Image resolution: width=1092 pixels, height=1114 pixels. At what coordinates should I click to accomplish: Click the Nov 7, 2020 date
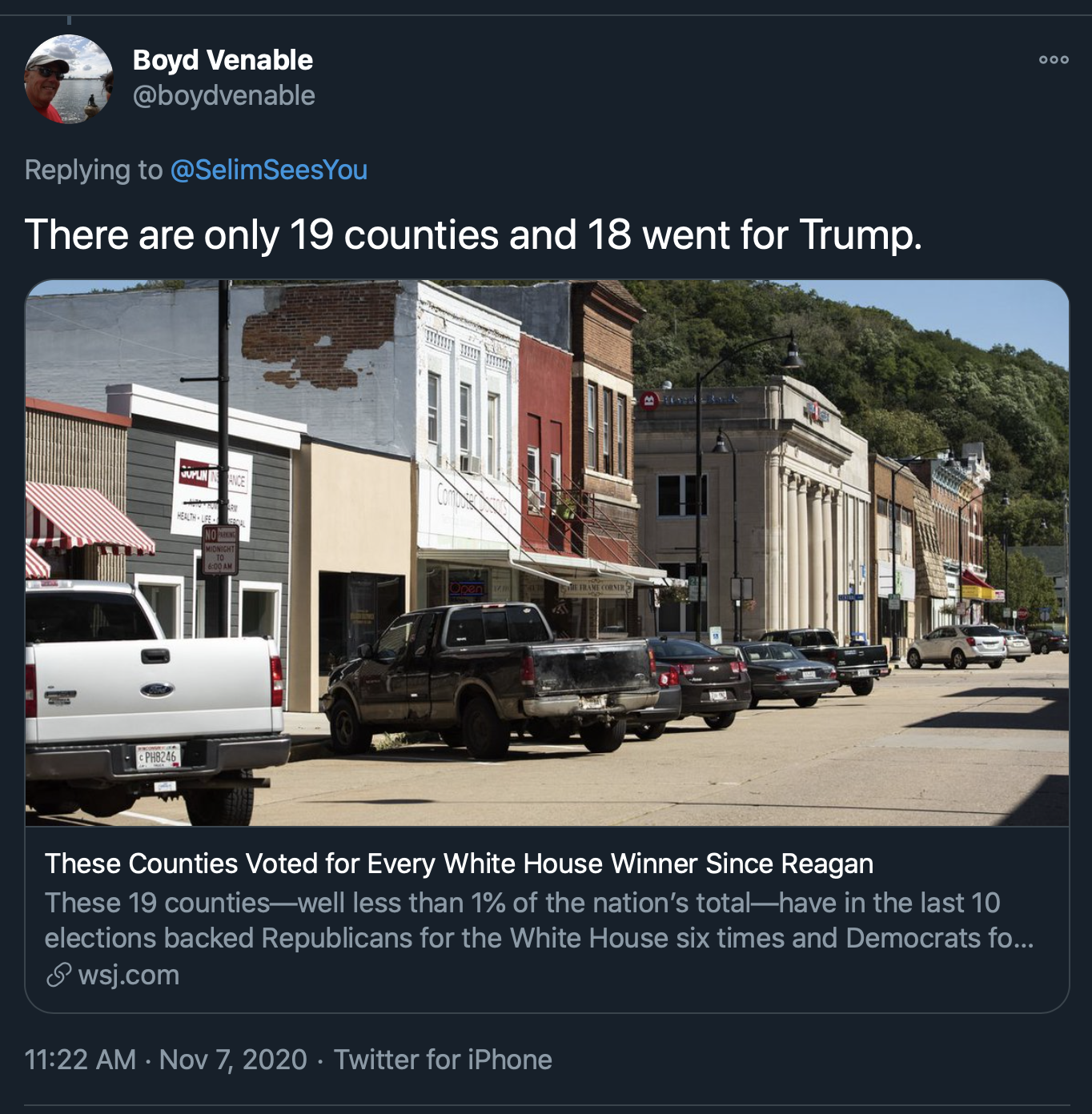[x=233, y=1060]
